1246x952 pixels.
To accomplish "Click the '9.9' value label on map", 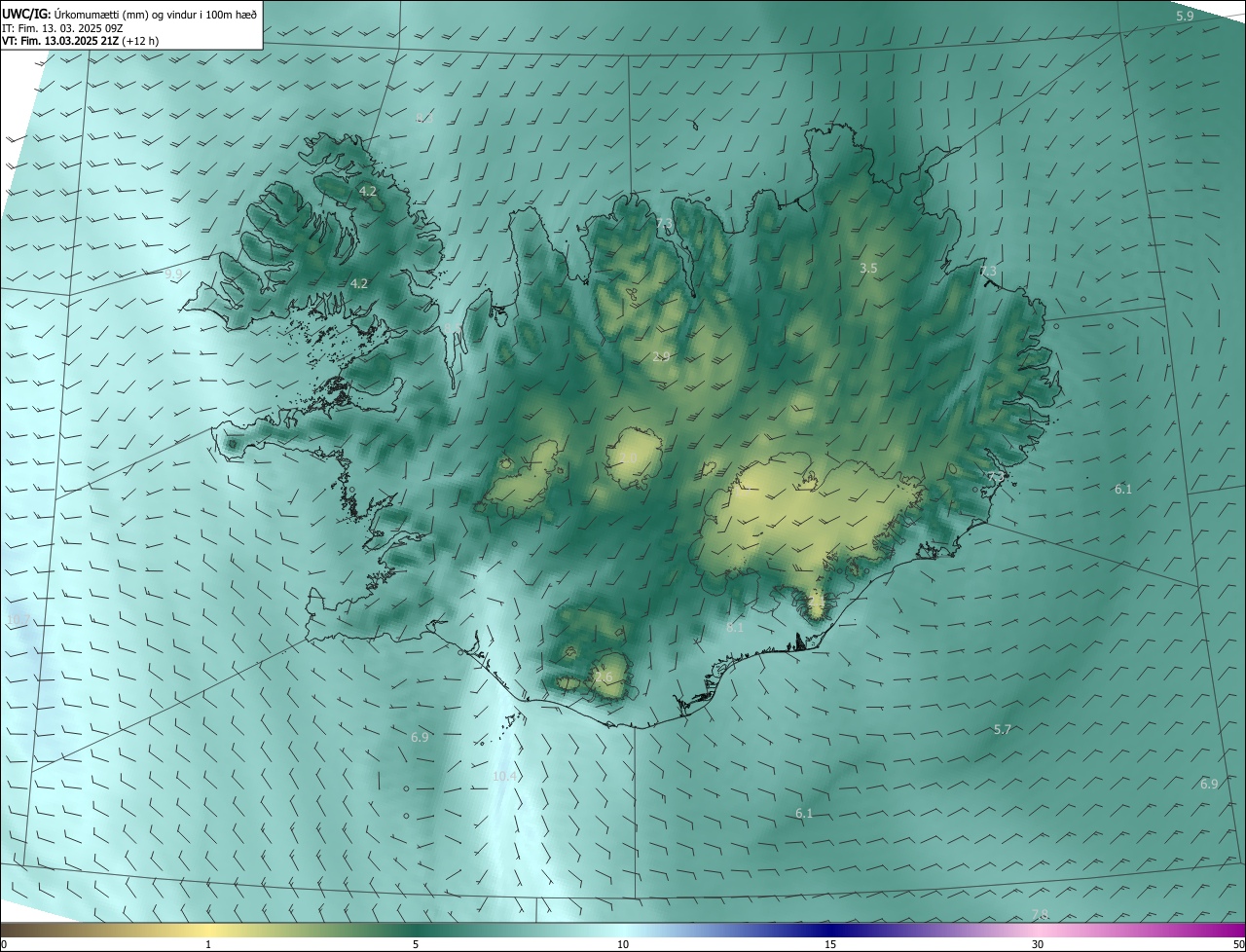I will coord(173,274).
